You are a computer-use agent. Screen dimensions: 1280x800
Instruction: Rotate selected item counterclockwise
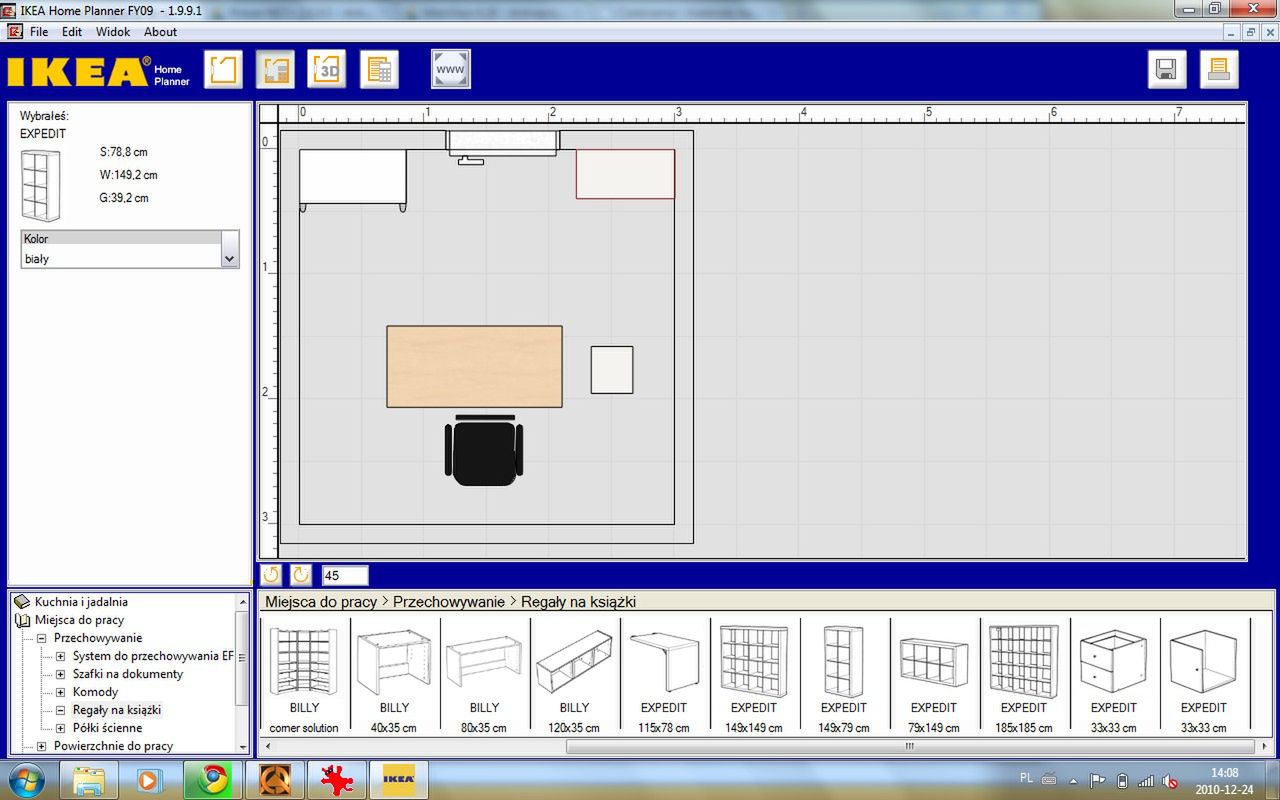[271, 575]
